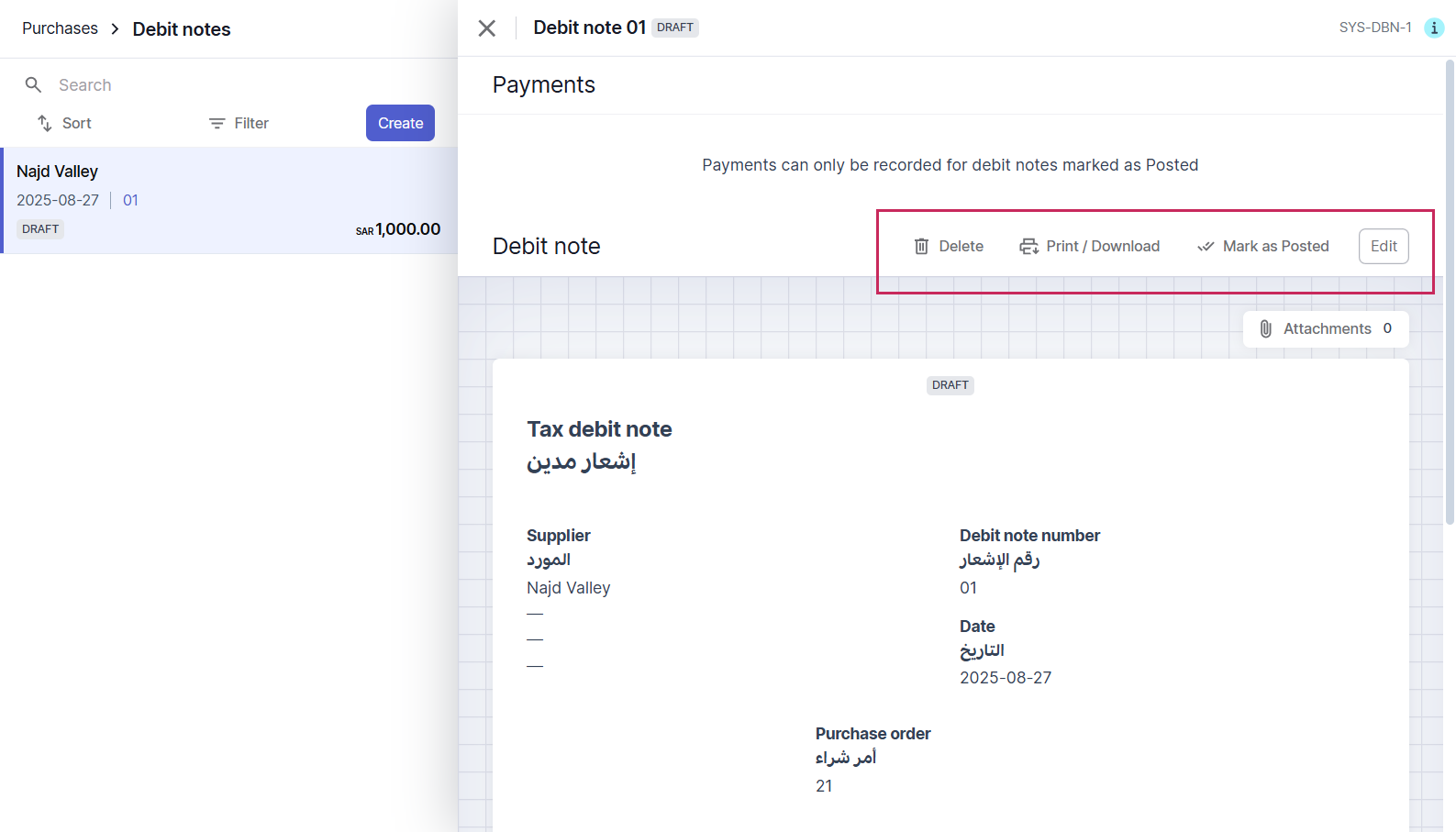Open the Filter options
The width and height of the screenshot is (1456, 832).
pos(250,123)
